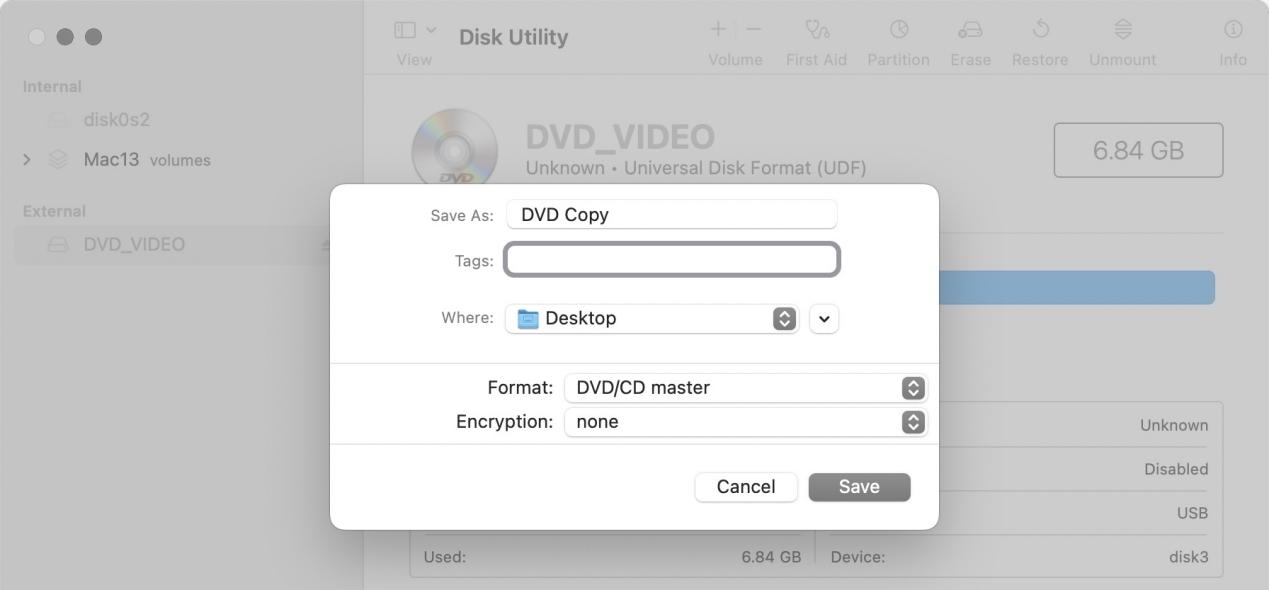Open the Format dropdown DVD/CD master
Viewport: 1269px width, 591px height.
[746, 388]
